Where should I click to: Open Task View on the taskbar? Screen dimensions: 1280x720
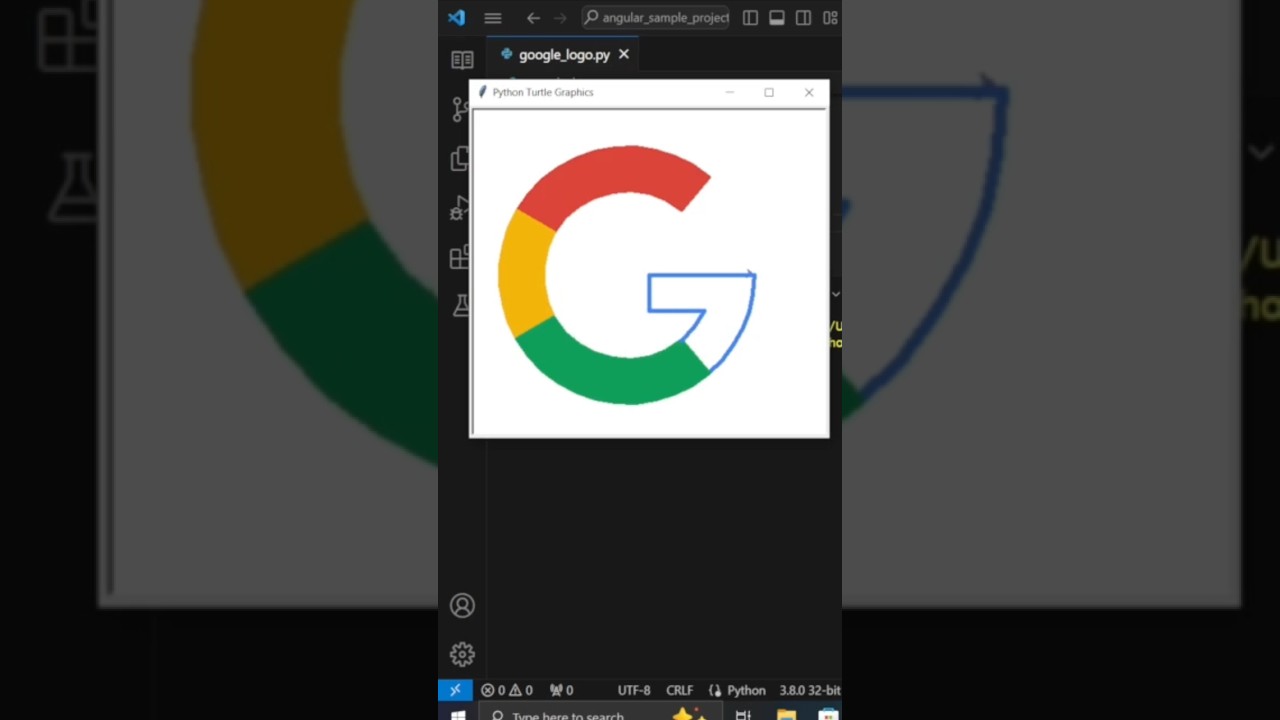click(743, 714)
